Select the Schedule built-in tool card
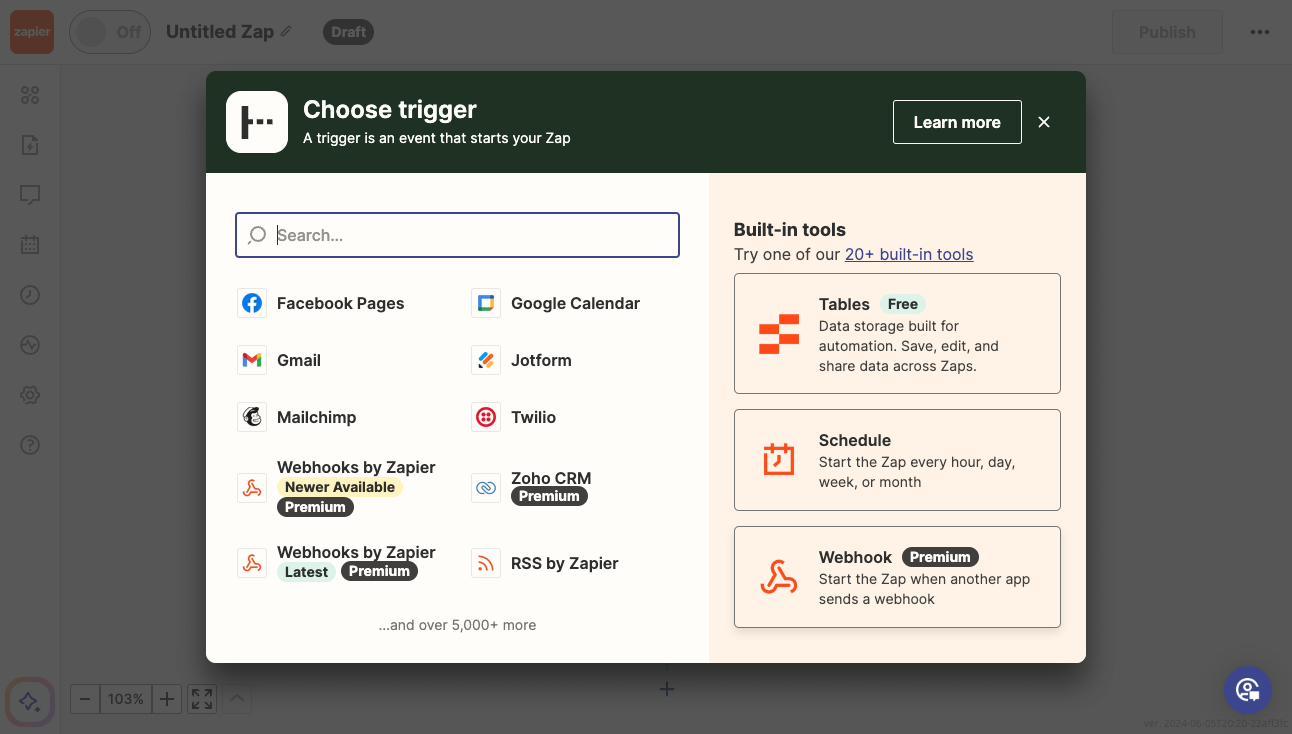The width and height of the screenshot is (1292, 734). 897,460
